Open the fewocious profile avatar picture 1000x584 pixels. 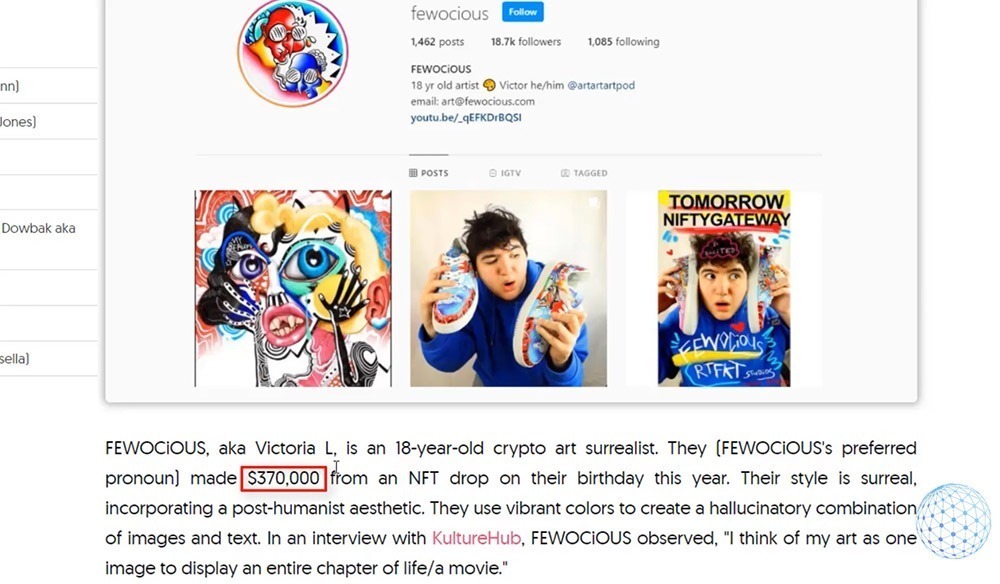tap(293, 52)
